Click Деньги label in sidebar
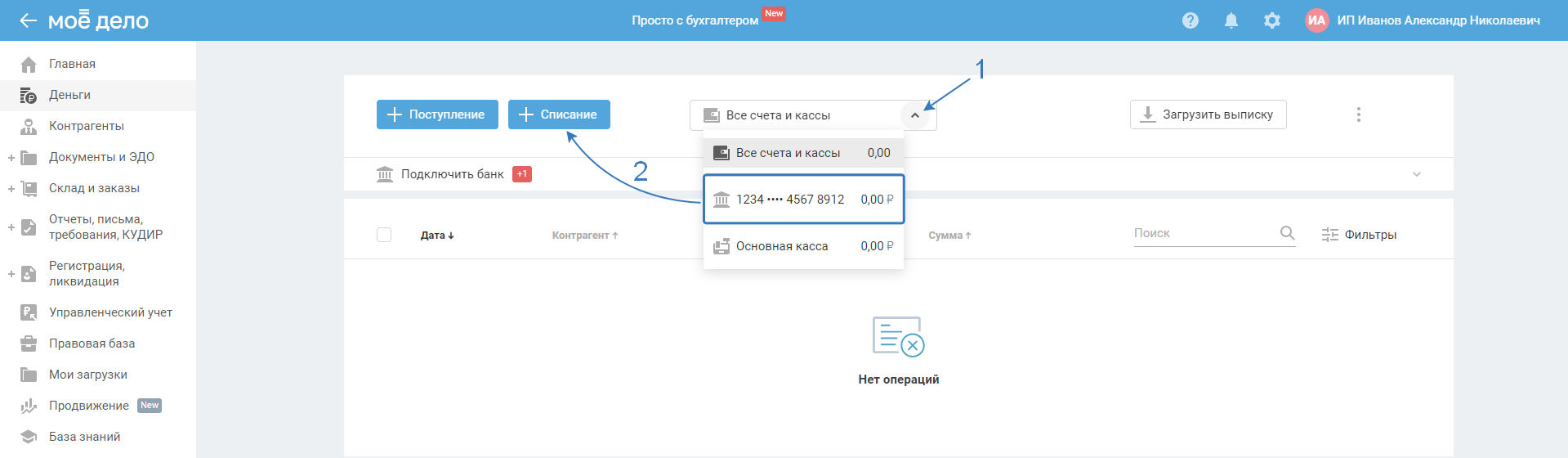Viewport: 1568px width, 458px height. click(69, 95)
